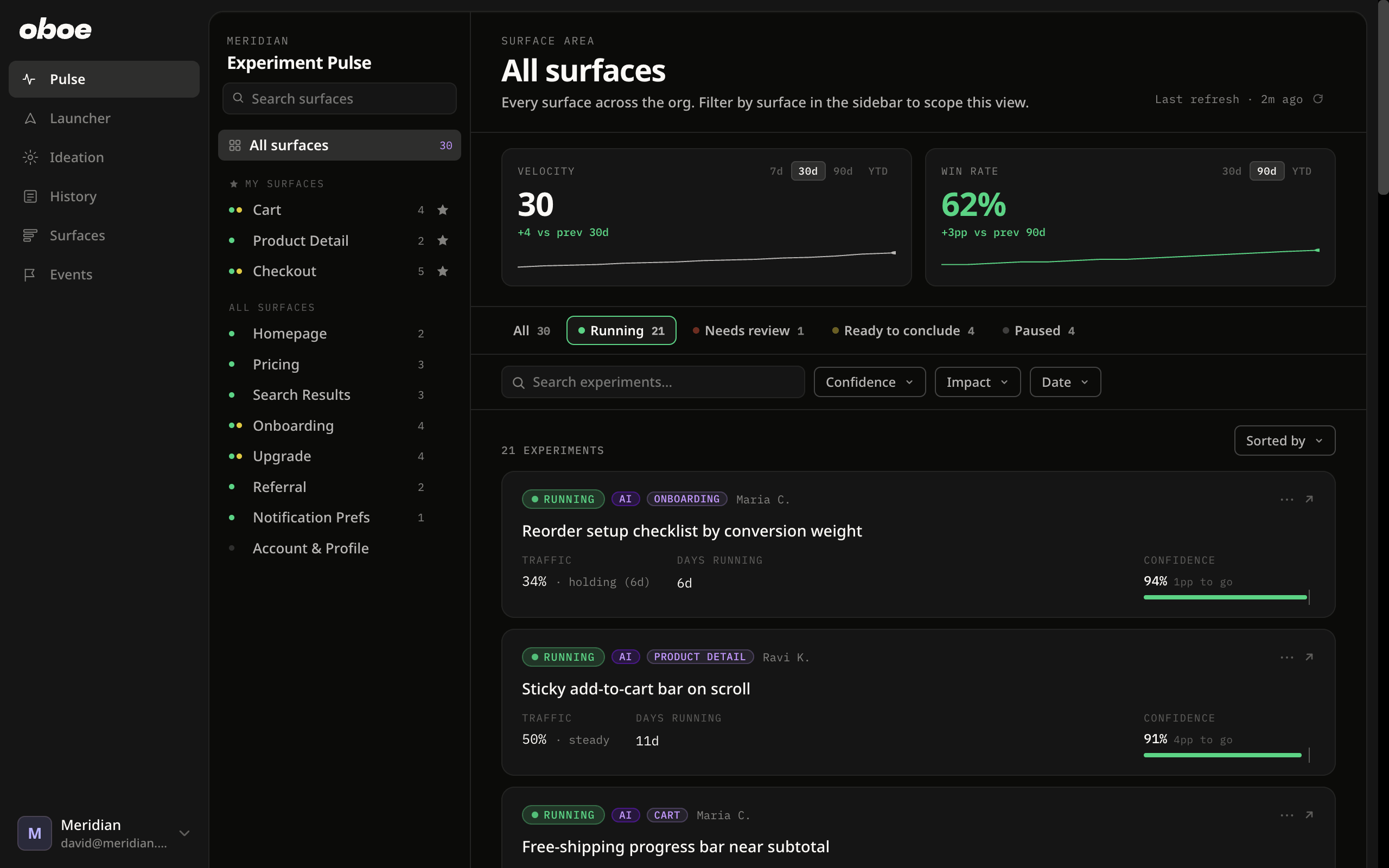Open more options for Sticky add-to-cart bar
The width and height of the screenshot is (1389, 868).
coord(1287,658)
